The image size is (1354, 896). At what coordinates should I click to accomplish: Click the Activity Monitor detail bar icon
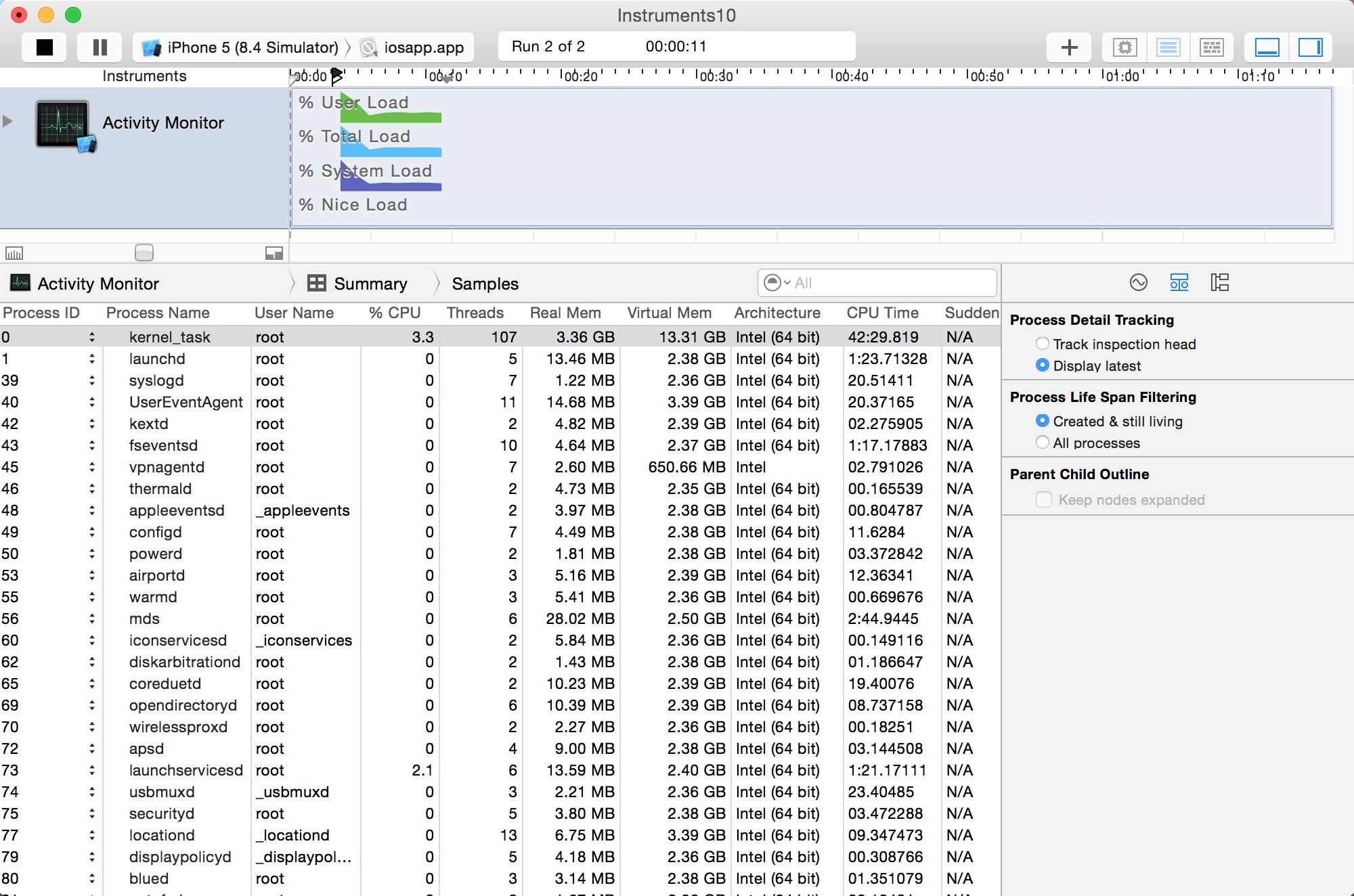click(x=20, y=283)
